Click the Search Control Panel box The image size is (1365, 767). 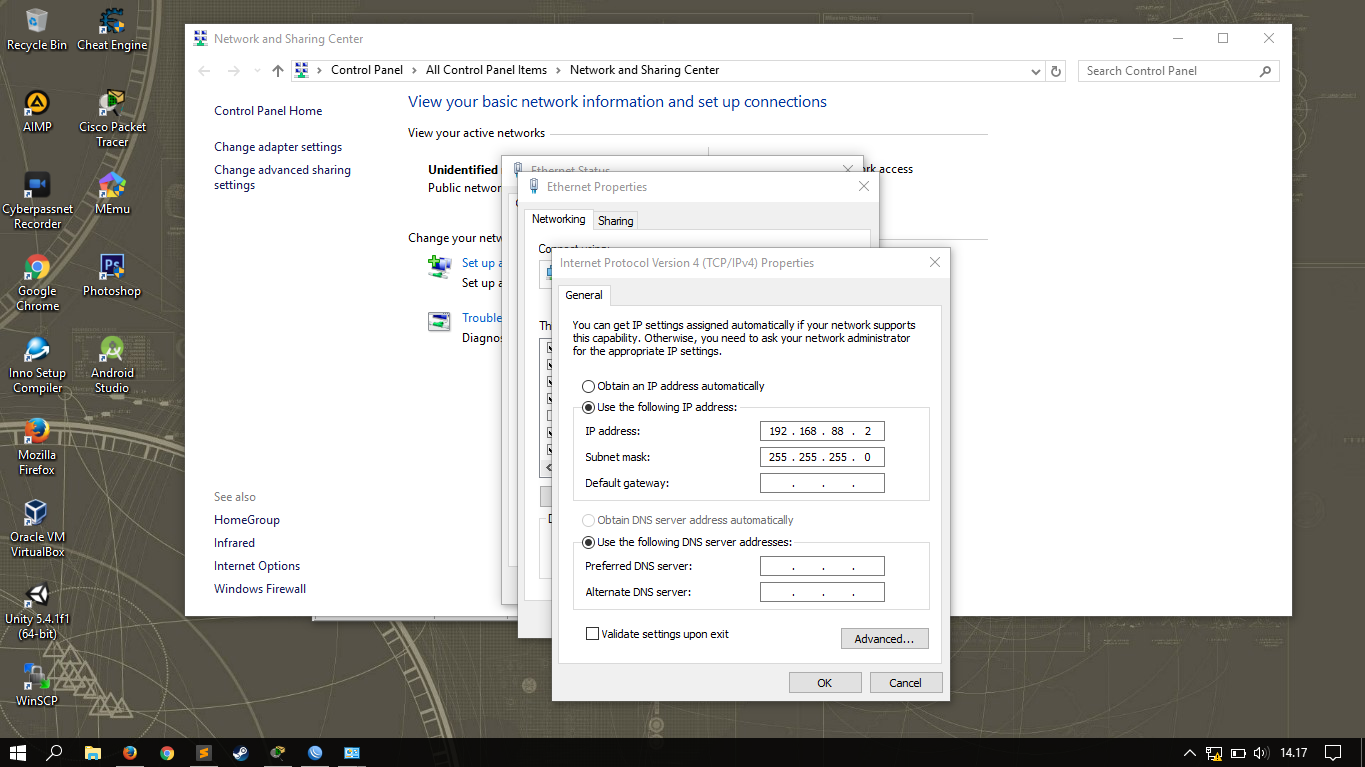coord(1179,71)
